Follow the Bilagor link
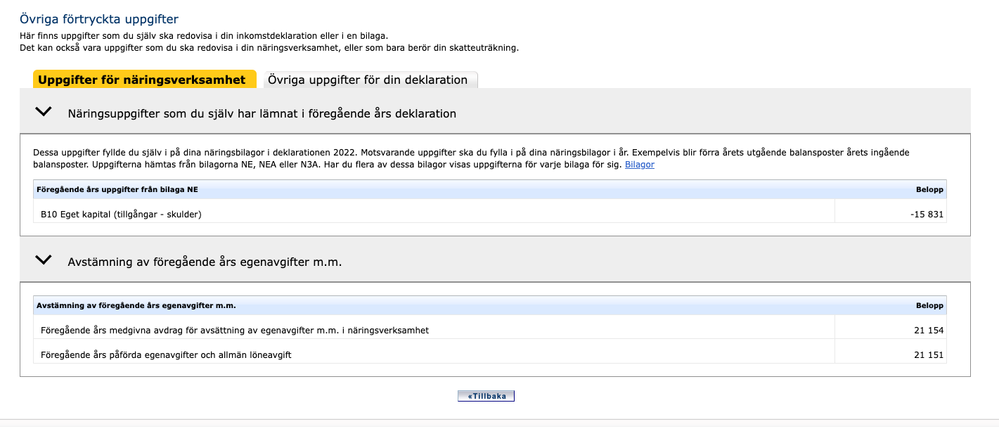This screenshot has height=427, width=999. (x=640, y=164)
